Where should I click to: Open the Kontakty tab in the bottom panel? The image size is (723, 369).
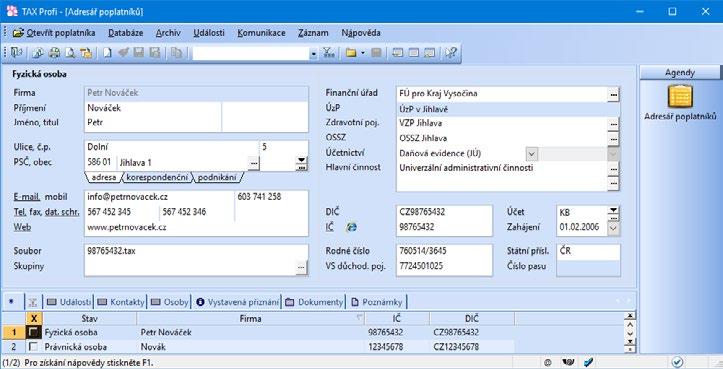(x=121, y=302)
